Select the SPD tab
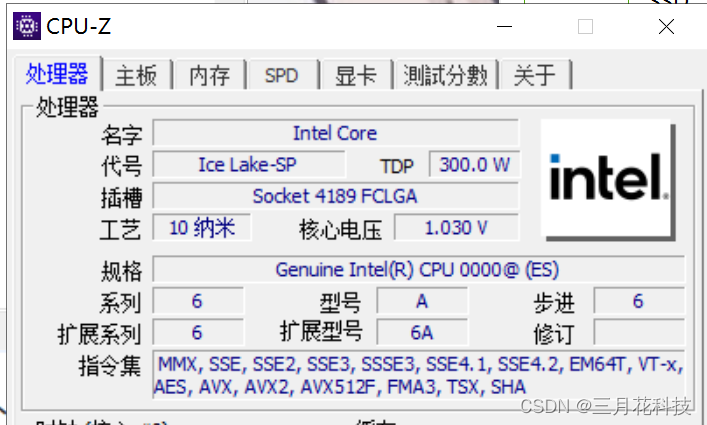The image size is (707, 425). (x=282, y=75)
